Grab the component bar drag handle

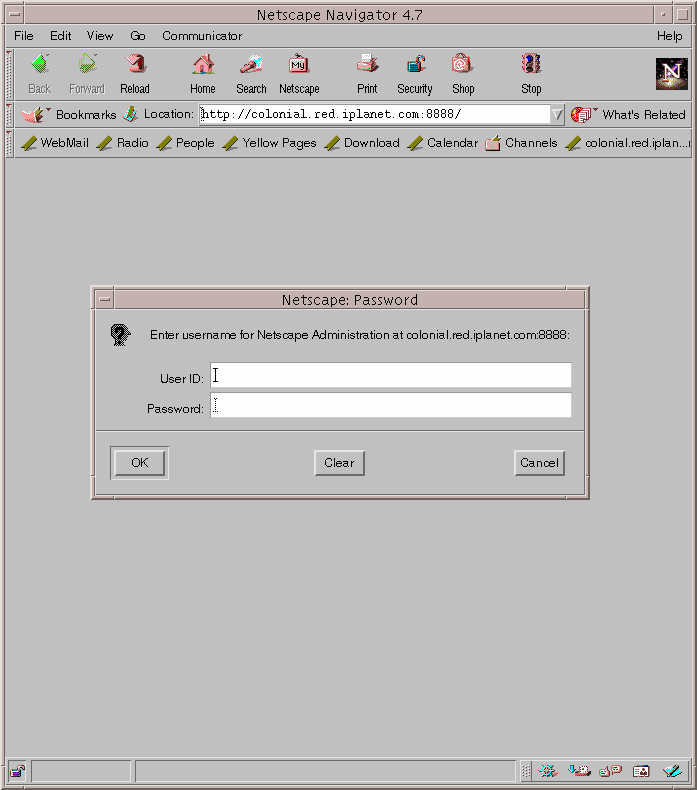point(526,771)
